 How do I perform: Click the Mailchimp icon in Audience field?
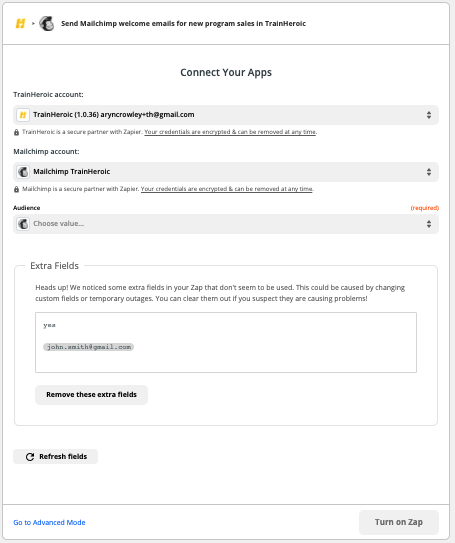pos(23,224)
